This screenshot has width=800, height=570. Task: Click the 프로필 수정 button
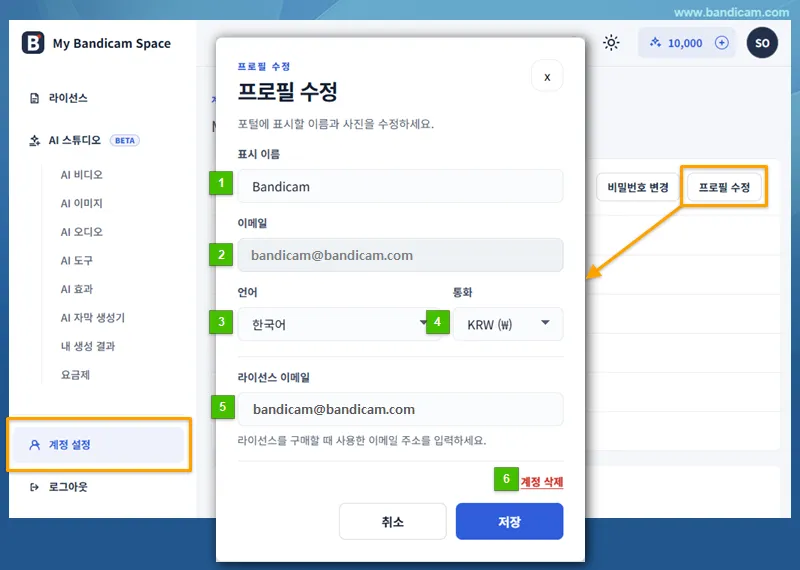pyautogui.click(x=724, y=187)
